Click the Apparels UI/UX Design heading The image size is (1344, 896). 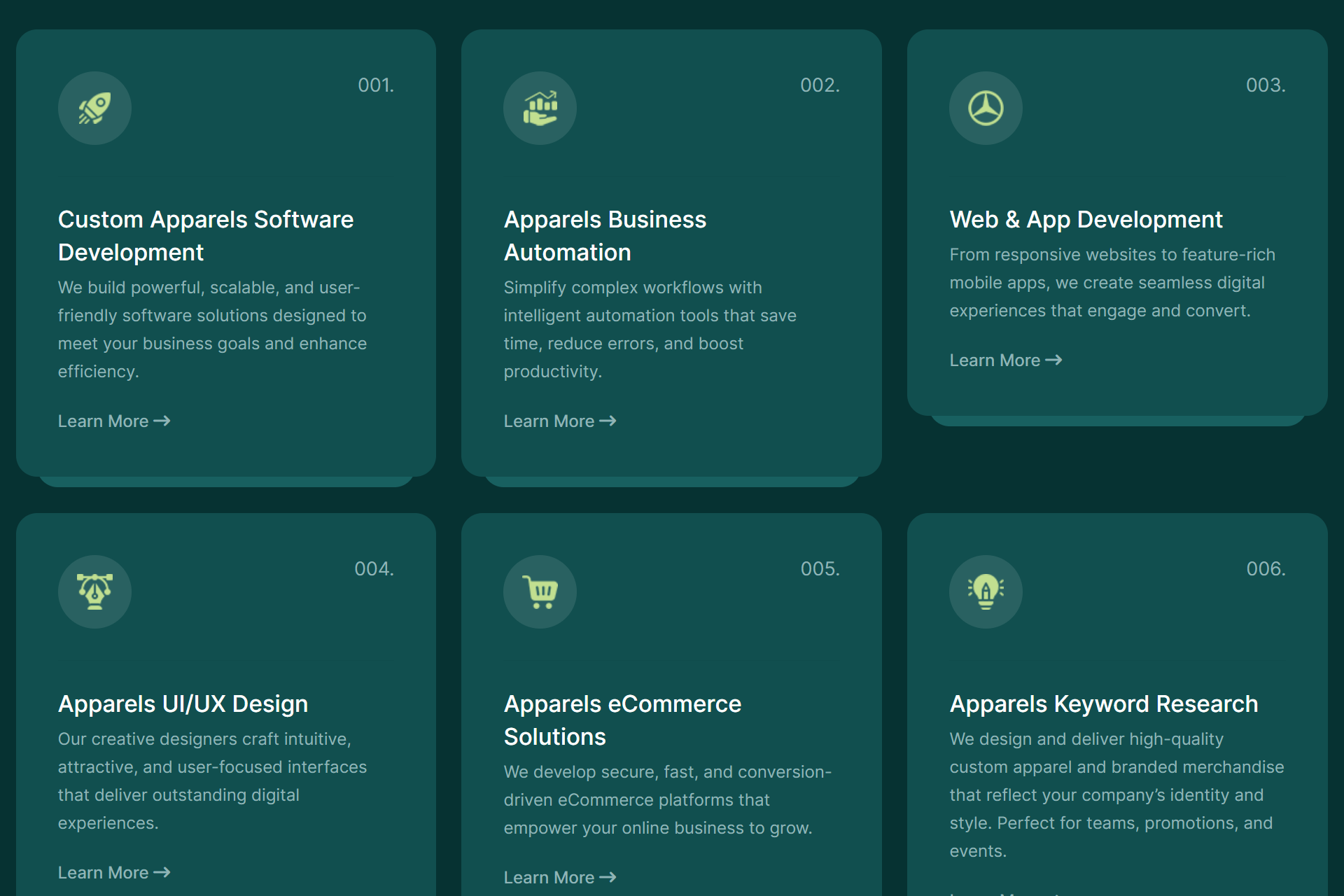point(183,704)
